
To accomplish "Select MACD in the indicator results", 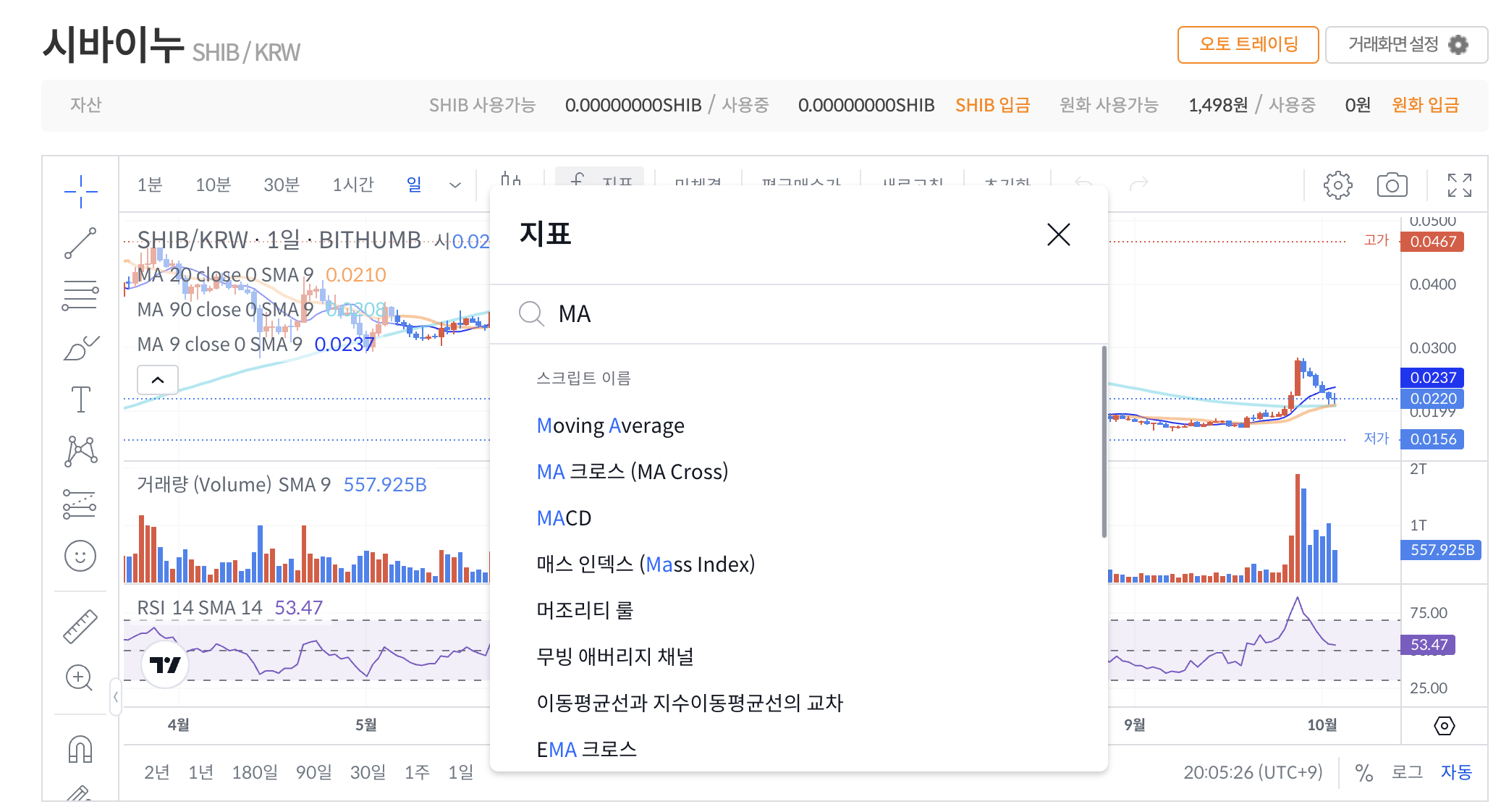I will [564, 518].
